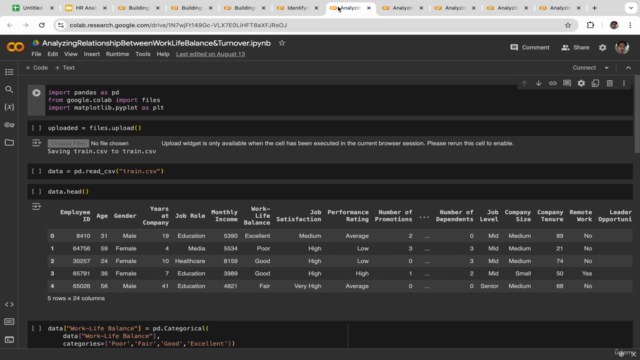This screenshot has width=640, height=360.
Task: Open the Google account avatar in Colab
Action: pyautogui.click(x=622, y=47)
